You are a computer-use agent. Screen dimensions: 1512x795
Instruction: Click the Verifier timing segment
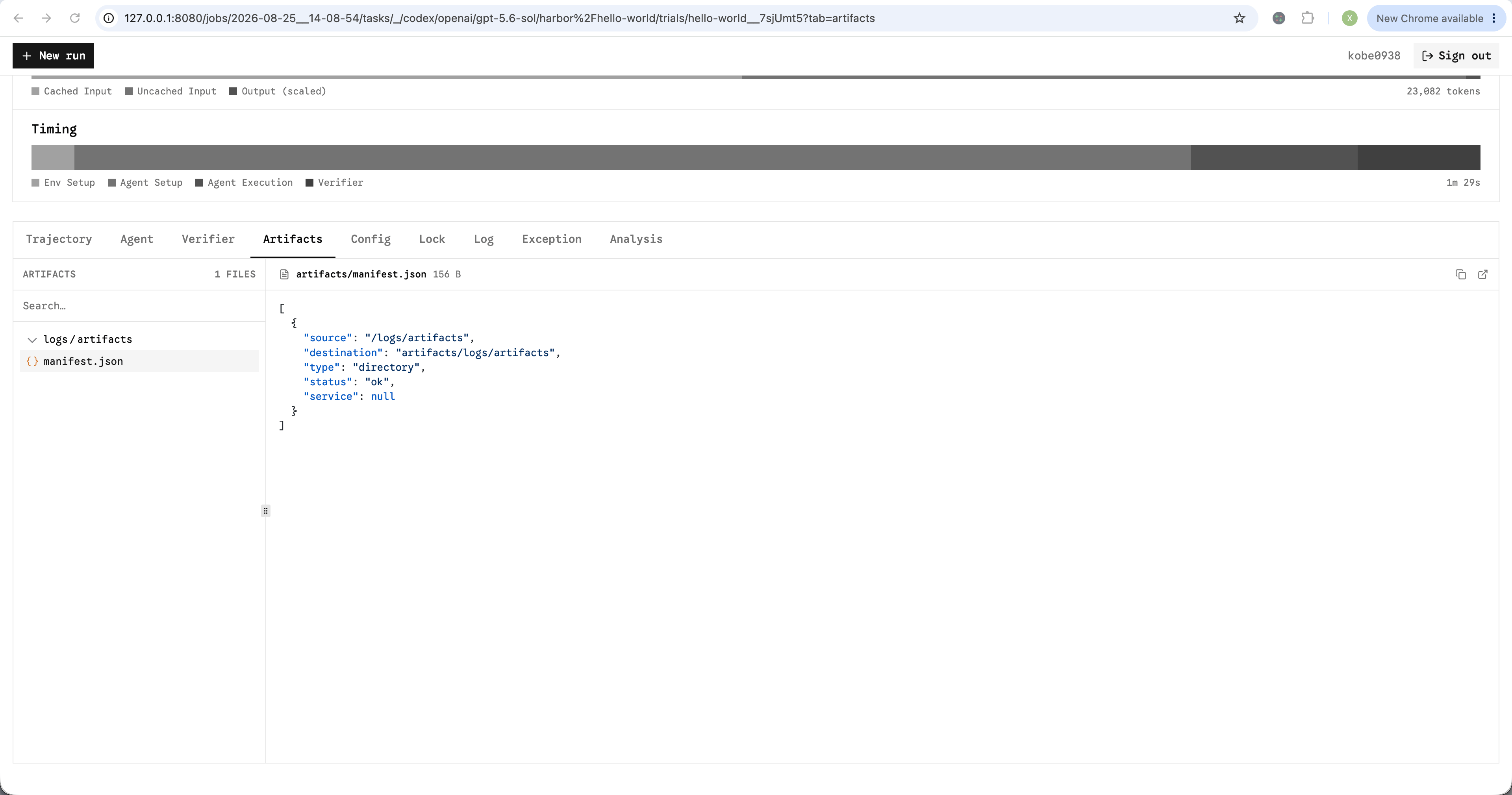1419,157
